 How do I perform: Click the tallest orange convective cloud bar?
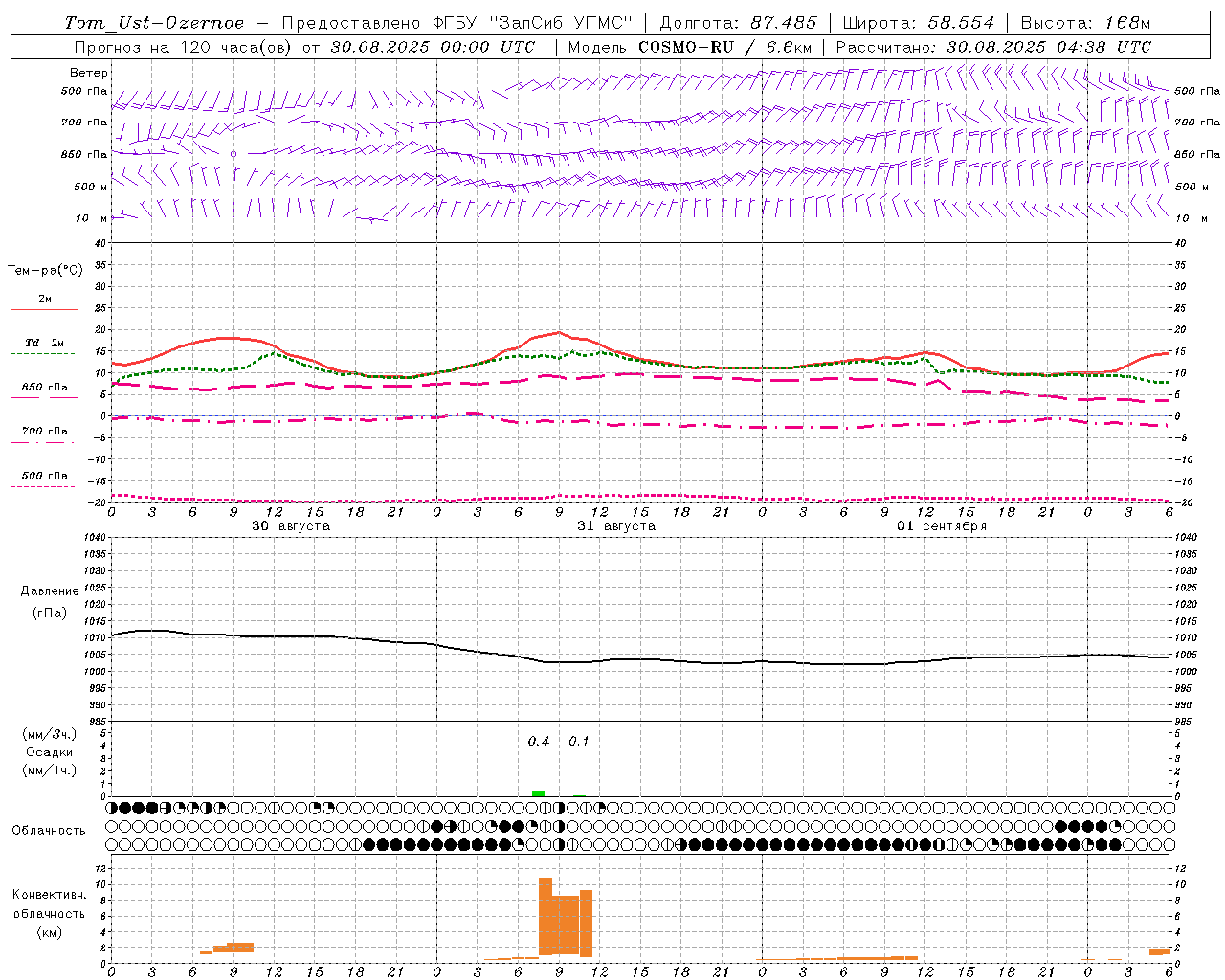(x=546, y=916)
